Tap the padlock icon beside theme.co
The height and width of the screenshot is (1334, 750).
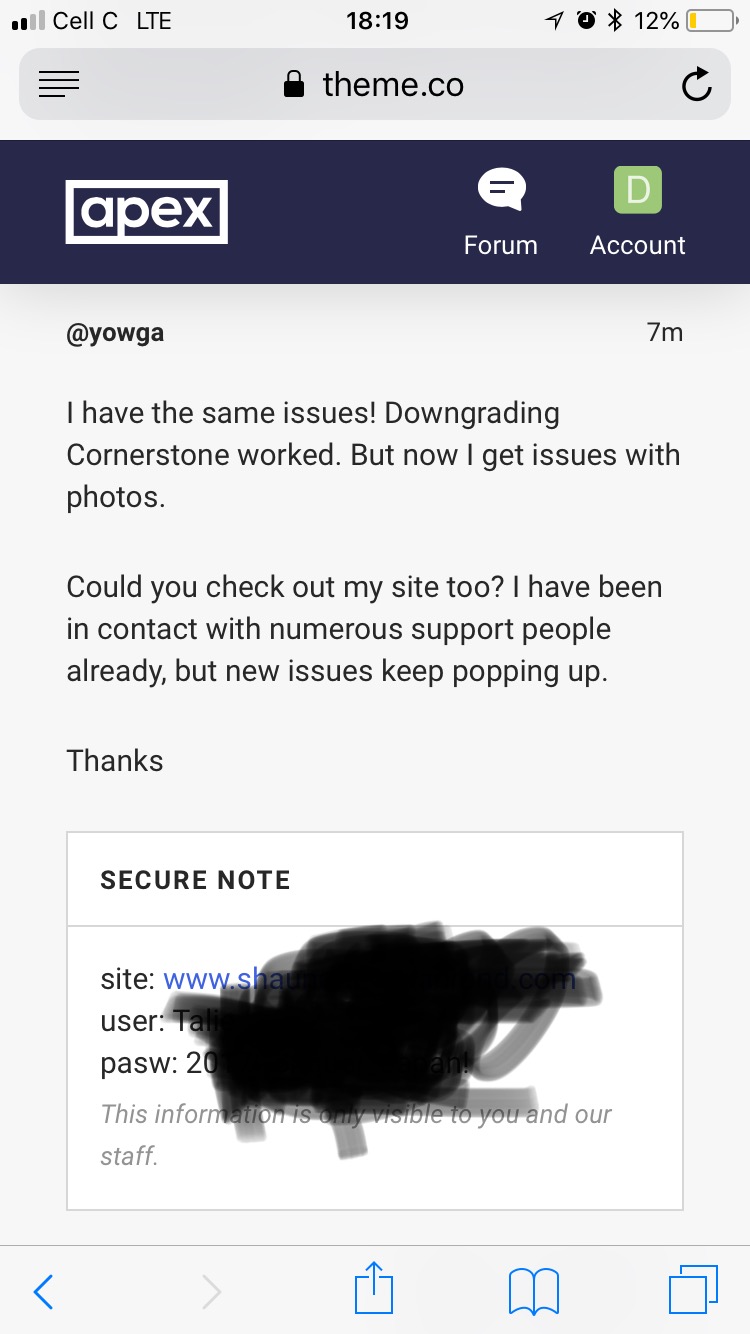[x=294, y=85]
